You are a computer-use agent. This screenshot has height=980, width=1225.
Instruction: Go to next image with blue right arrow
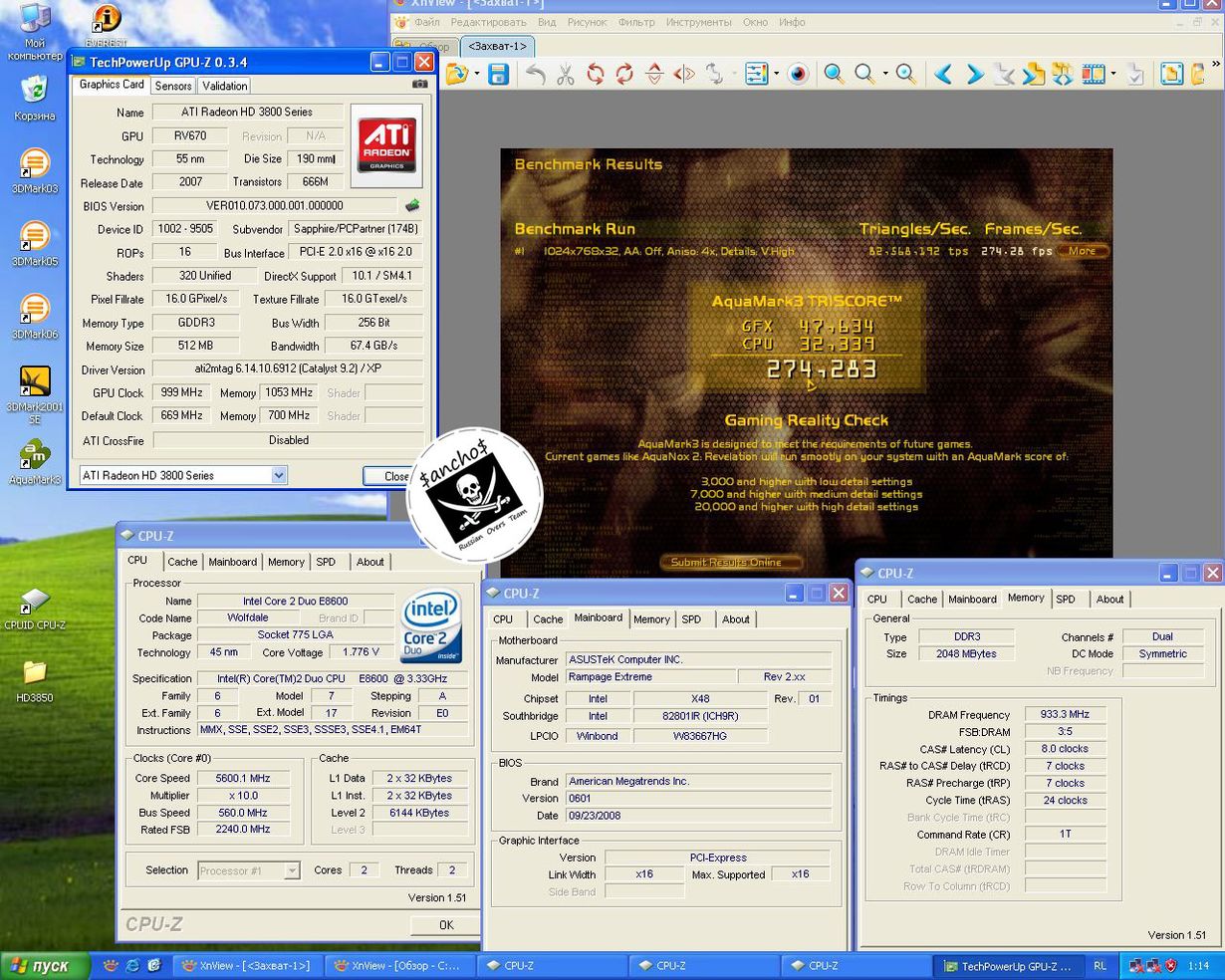click(x=975, y=74)
